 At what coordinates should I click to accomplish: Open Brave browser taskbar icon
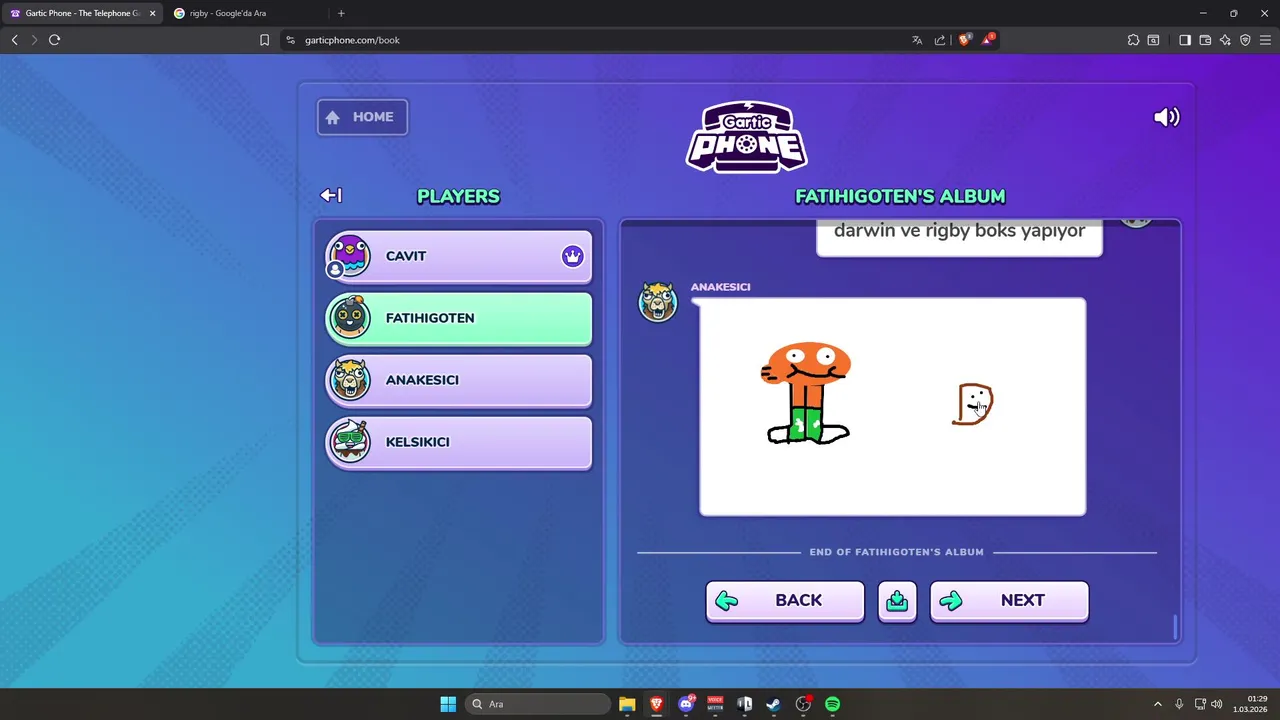tap(656, 704)
